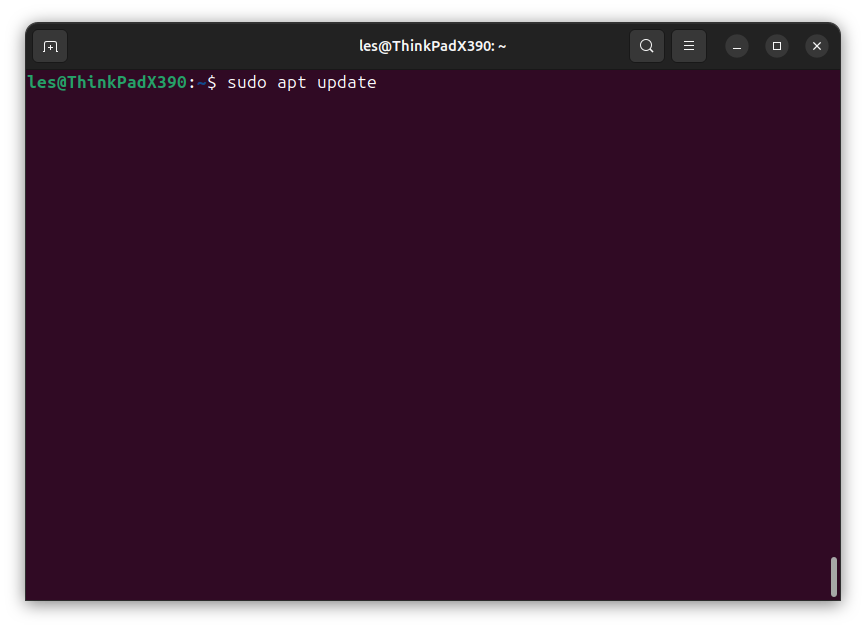Minimize the terminal window

click(x=737, y=46)
